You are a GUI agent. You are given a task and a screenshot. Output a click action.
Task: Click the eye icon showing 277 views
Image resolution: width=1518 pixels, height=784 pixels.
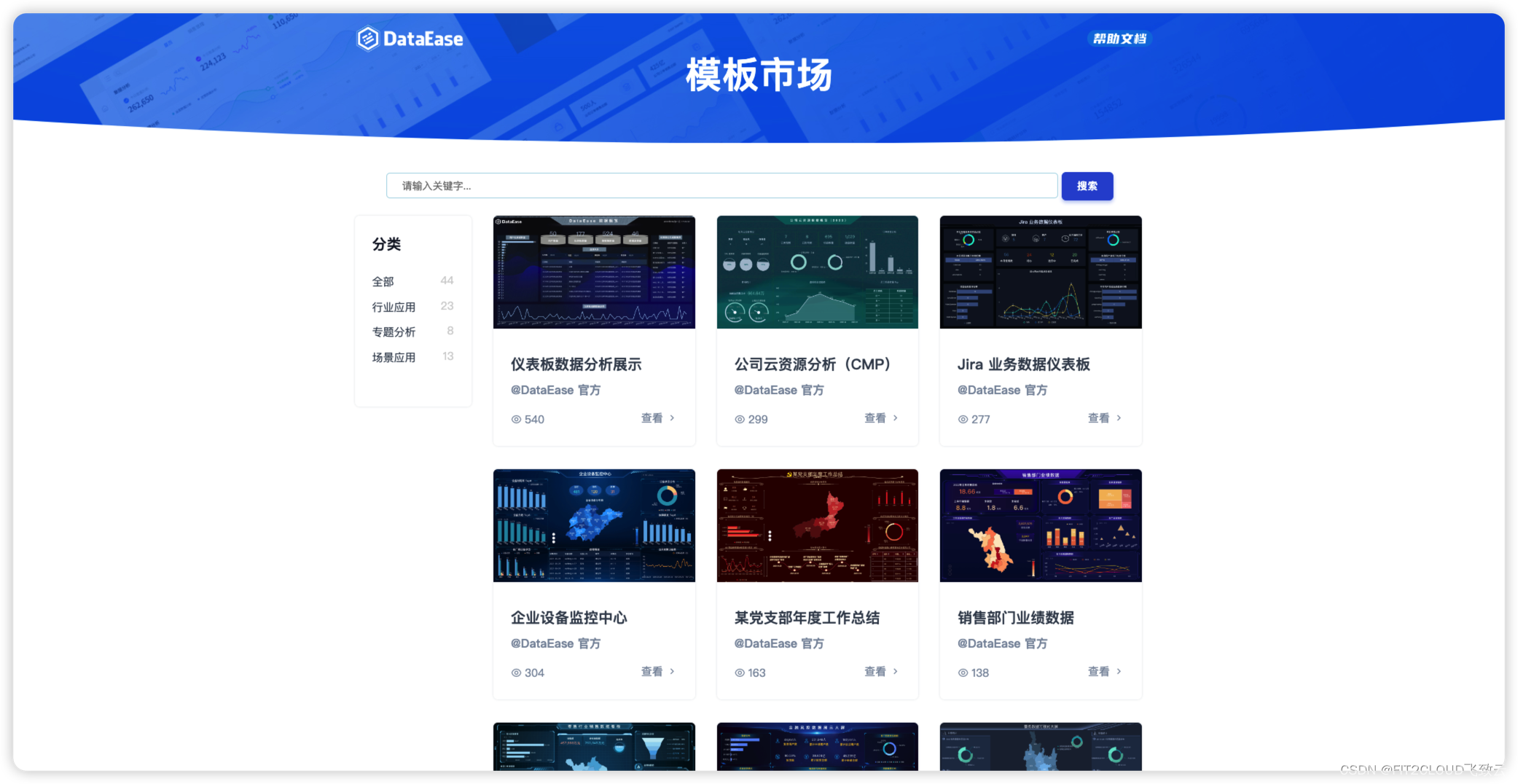963,418
